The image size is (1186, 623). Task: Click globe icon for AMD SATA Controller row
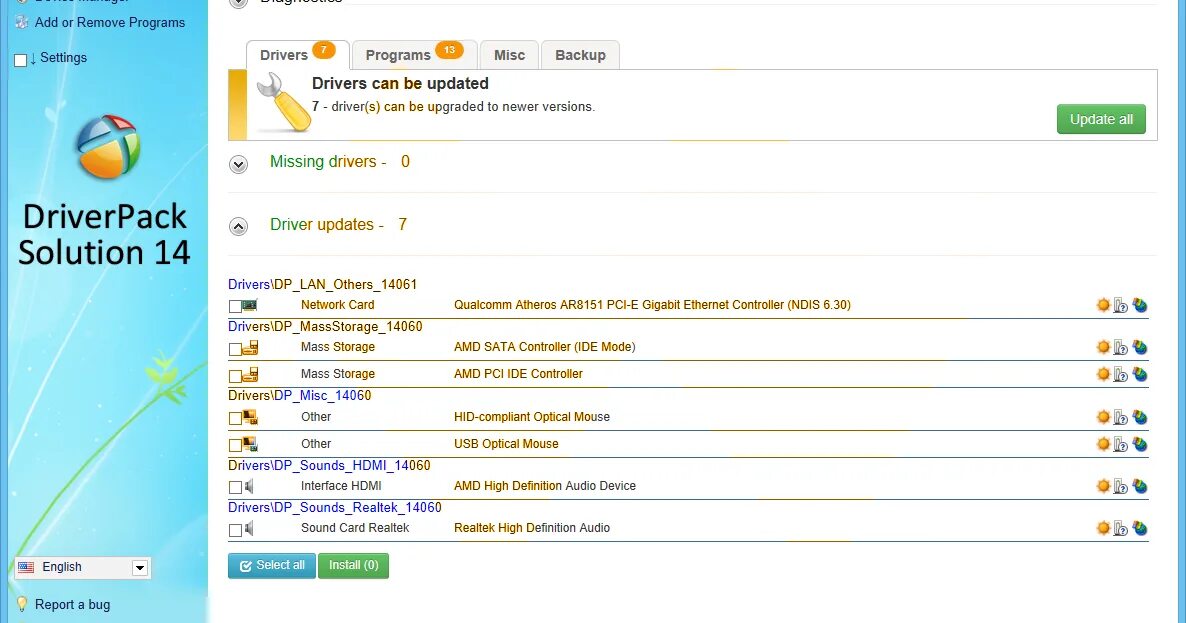[1140, 348]
